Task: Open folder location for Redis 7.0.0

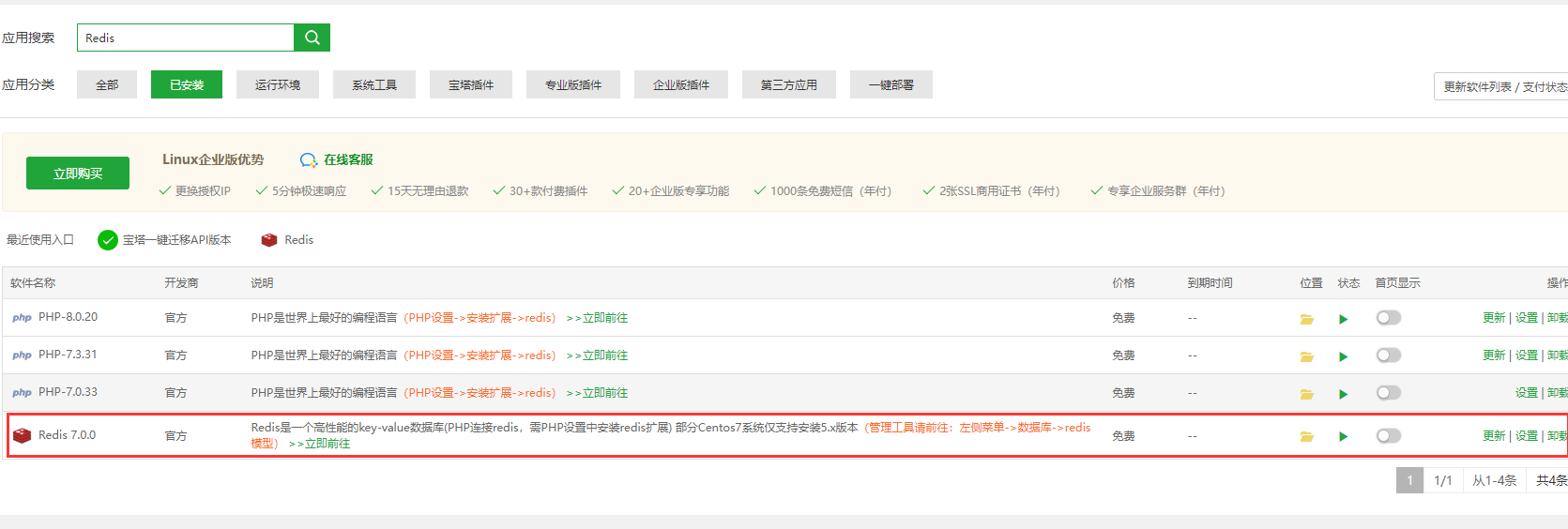Action: click(x=1306, y=436)
